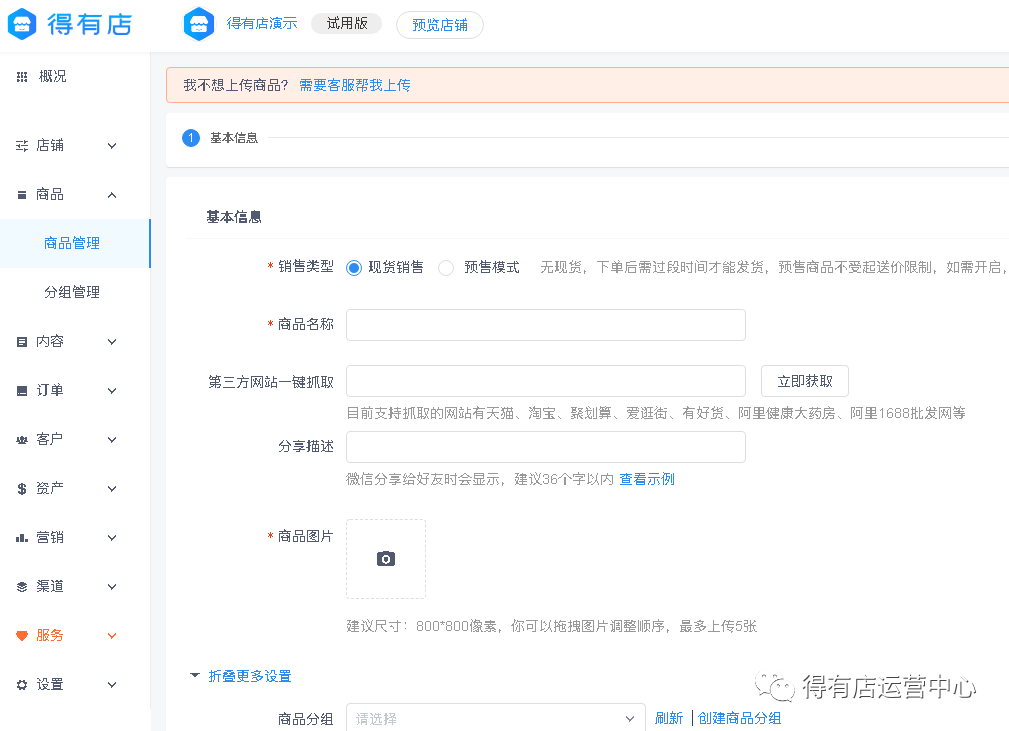Screen dimensions: 1009x731
Task: Click the 商品名称 input field
Action: pyautogui.click(x=545, y=325)
